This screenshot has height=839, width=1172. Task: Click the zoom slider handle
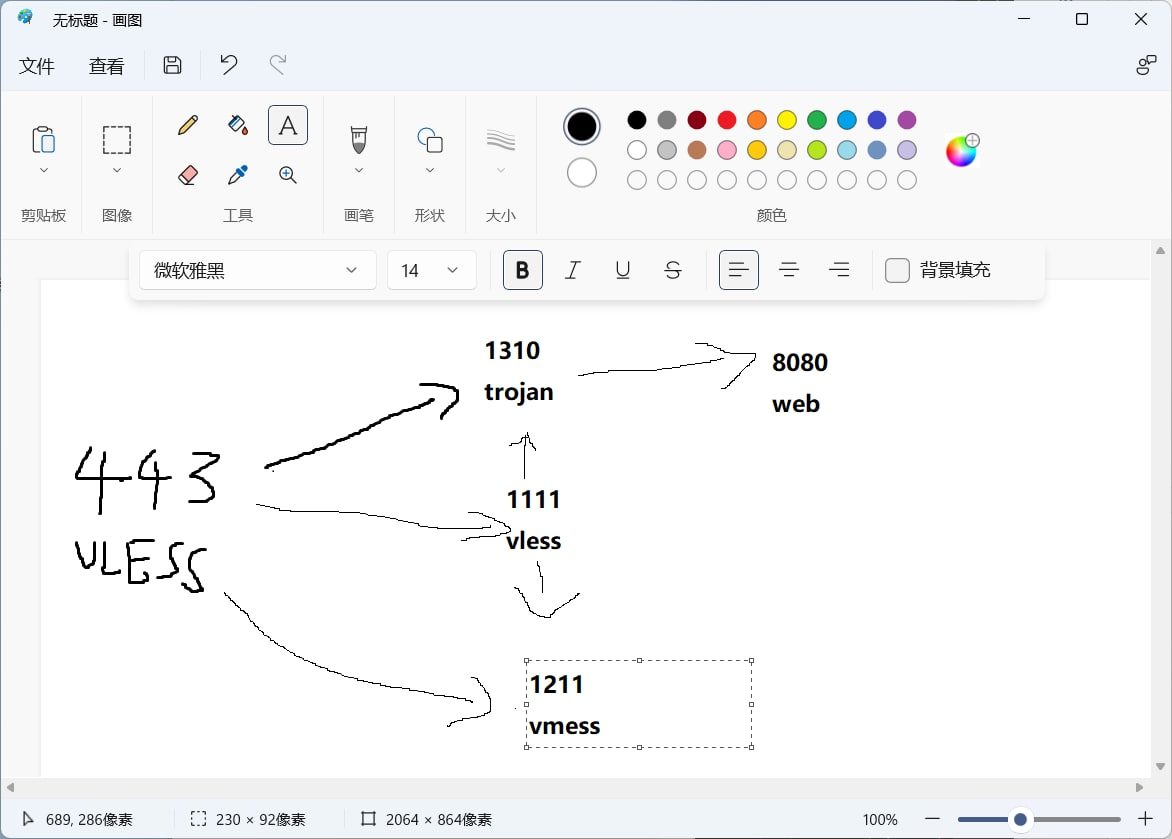(x=1020, y=820)
